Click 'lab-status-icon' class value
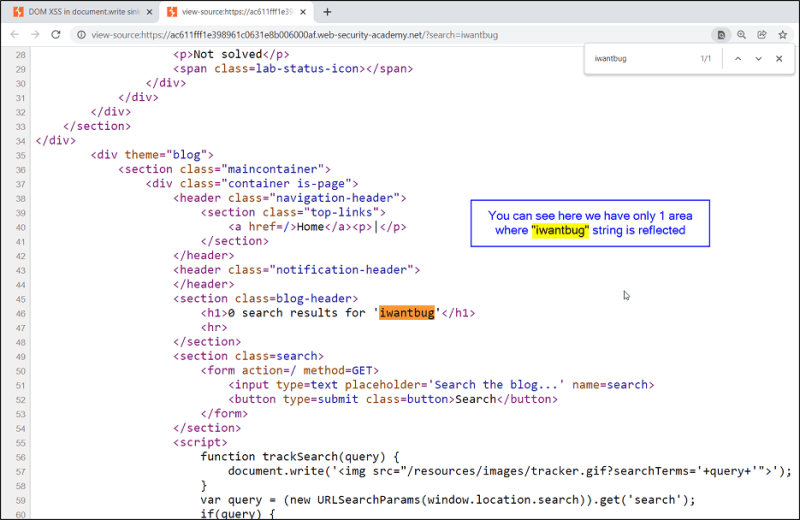The image size is (800, 520). click(307, 68)
